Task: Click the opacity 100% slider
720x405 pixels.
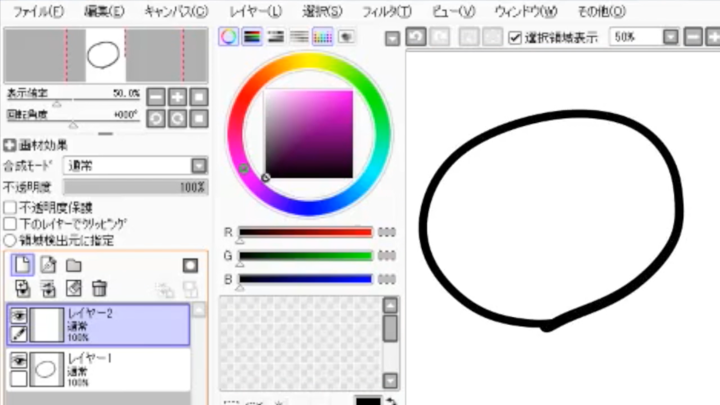Action: [136, 187]
